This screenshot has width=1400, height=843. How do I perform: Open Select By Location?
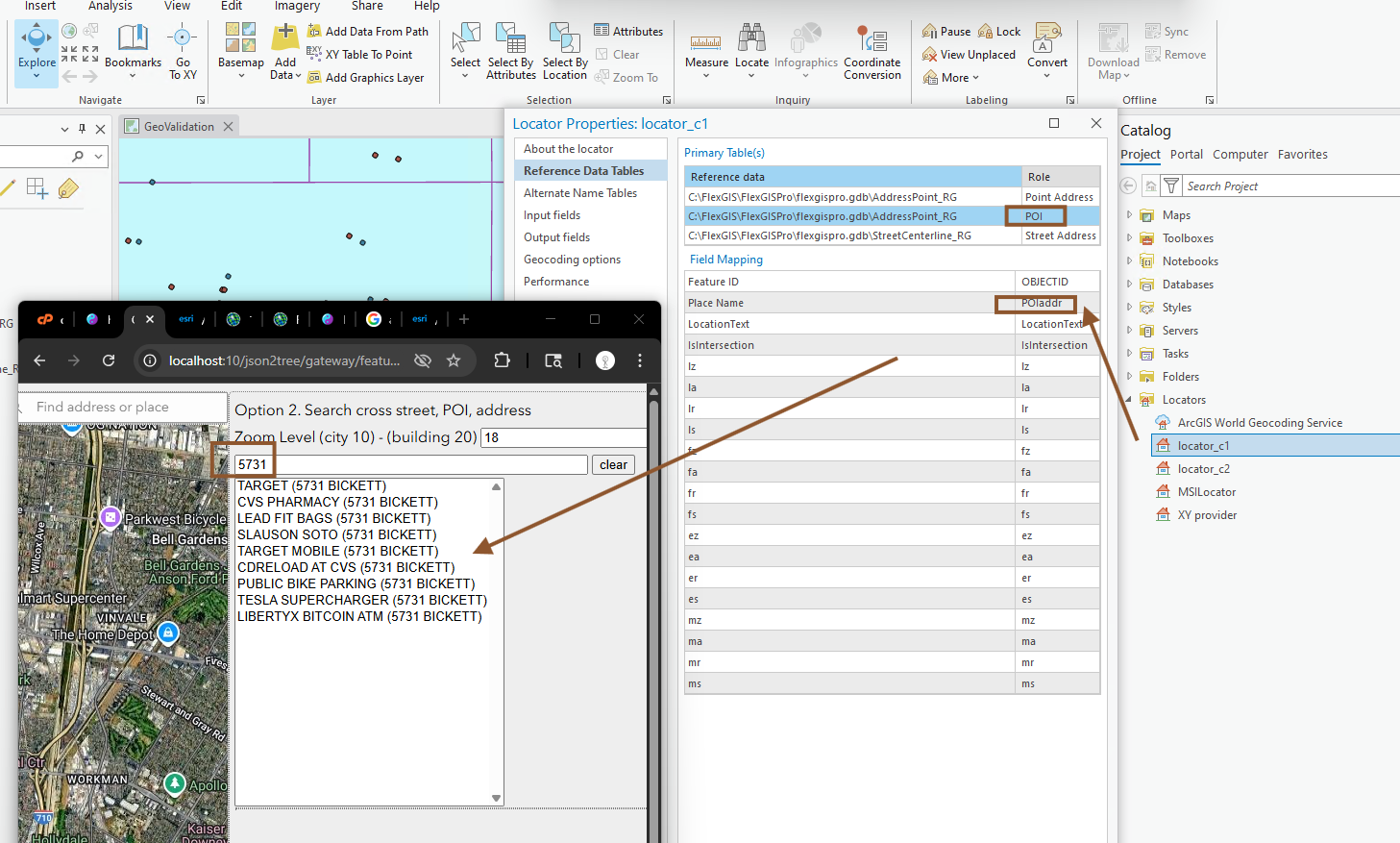click(564, 52)
